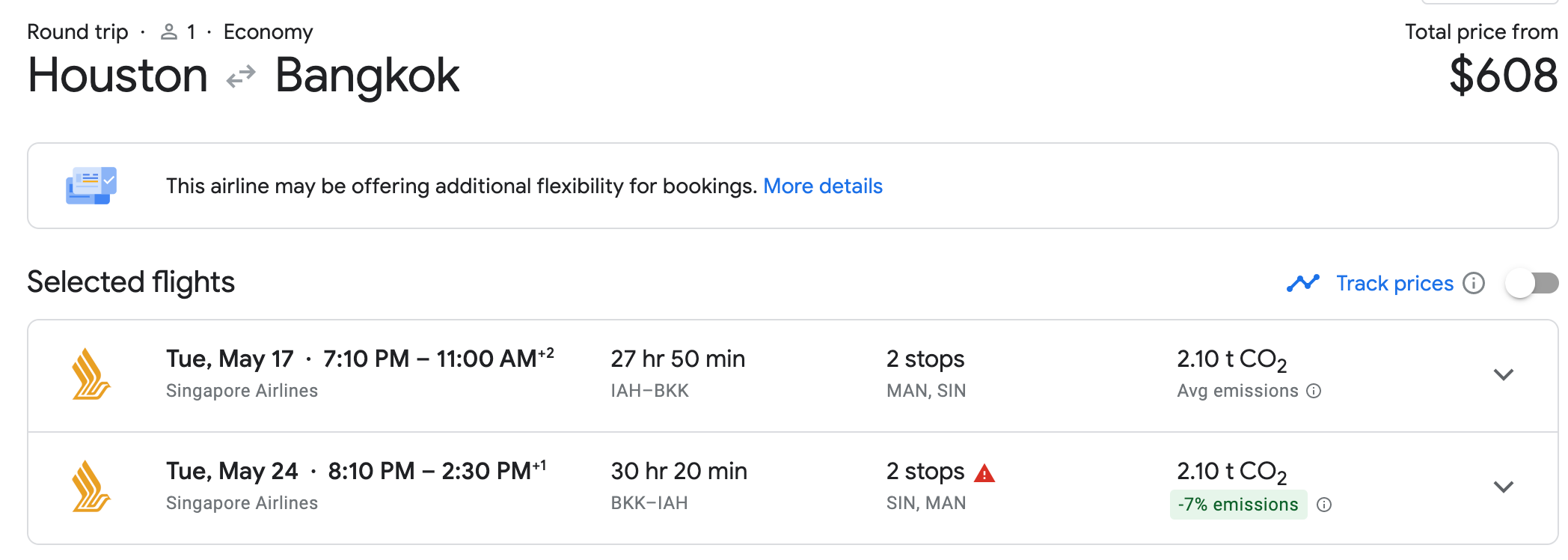This screenshot has height=560, width=1568.
Task: Expand the May 24 return flight details
Action: pos(1503,487)
